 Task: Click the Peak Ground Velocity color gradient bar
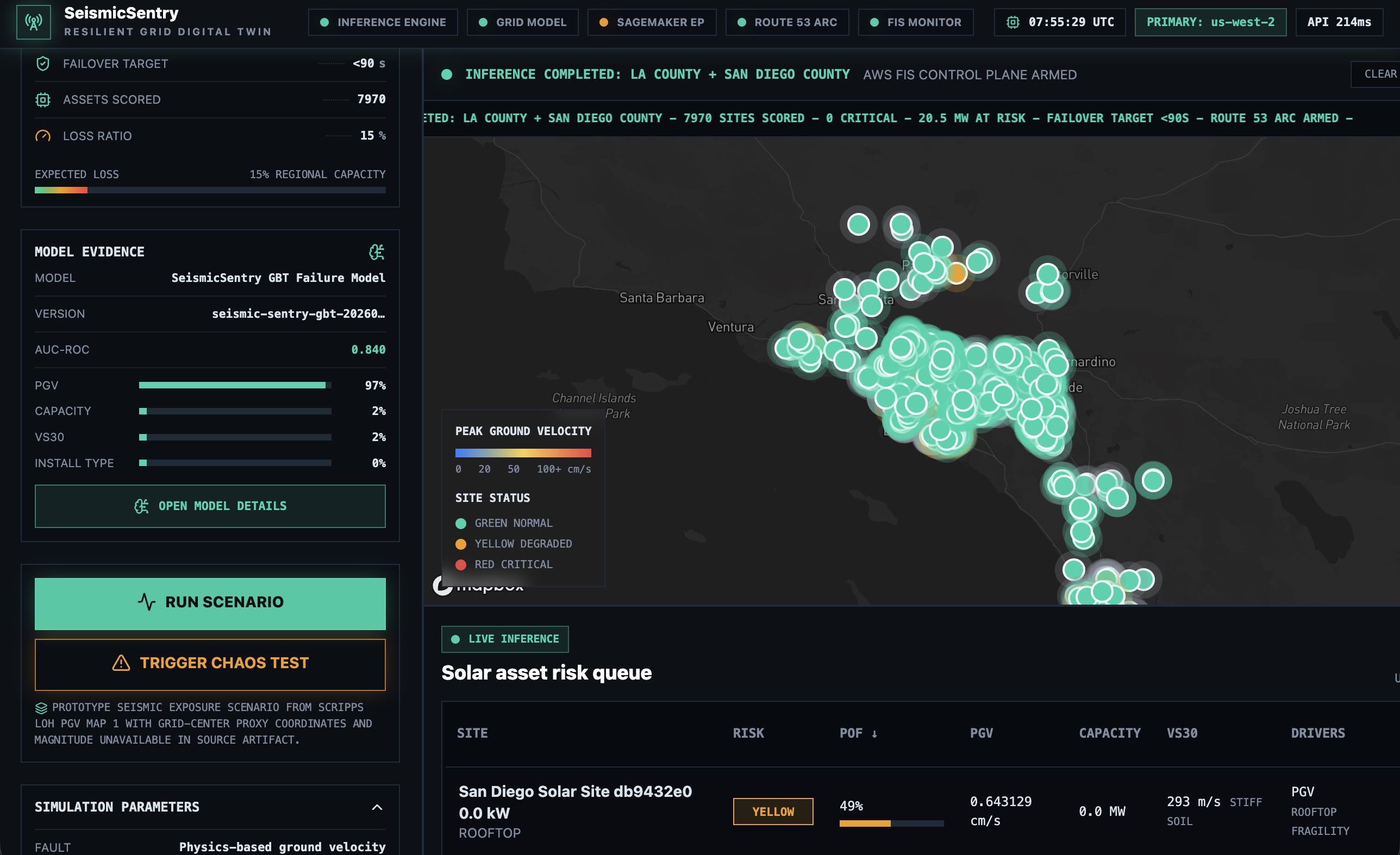523,453
